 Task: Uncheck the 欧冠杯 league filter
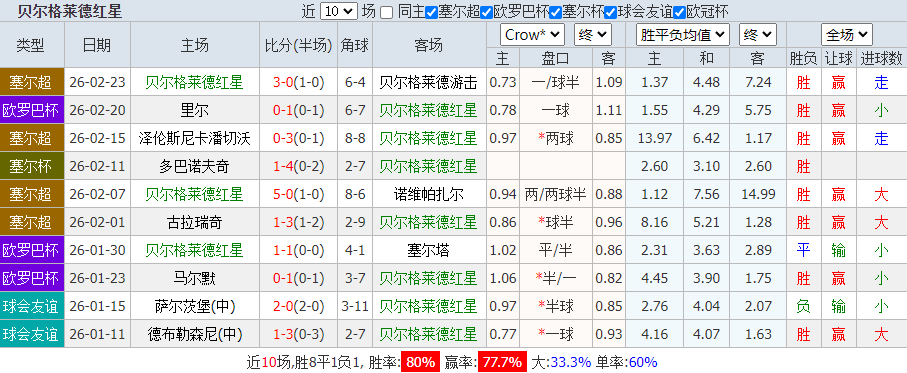pyautogui.click(x=679, y=12)
